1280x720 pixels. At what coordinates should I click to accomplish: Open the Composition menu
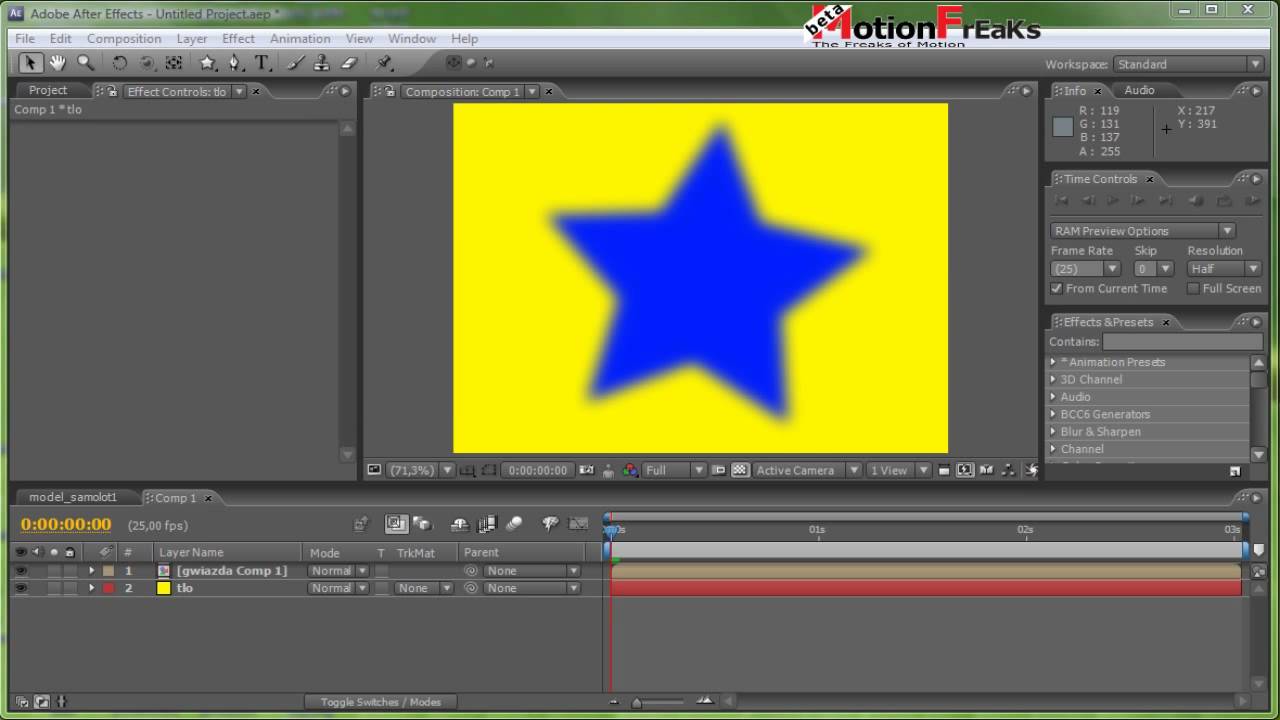pyautogui.click(x=124, y=38)
